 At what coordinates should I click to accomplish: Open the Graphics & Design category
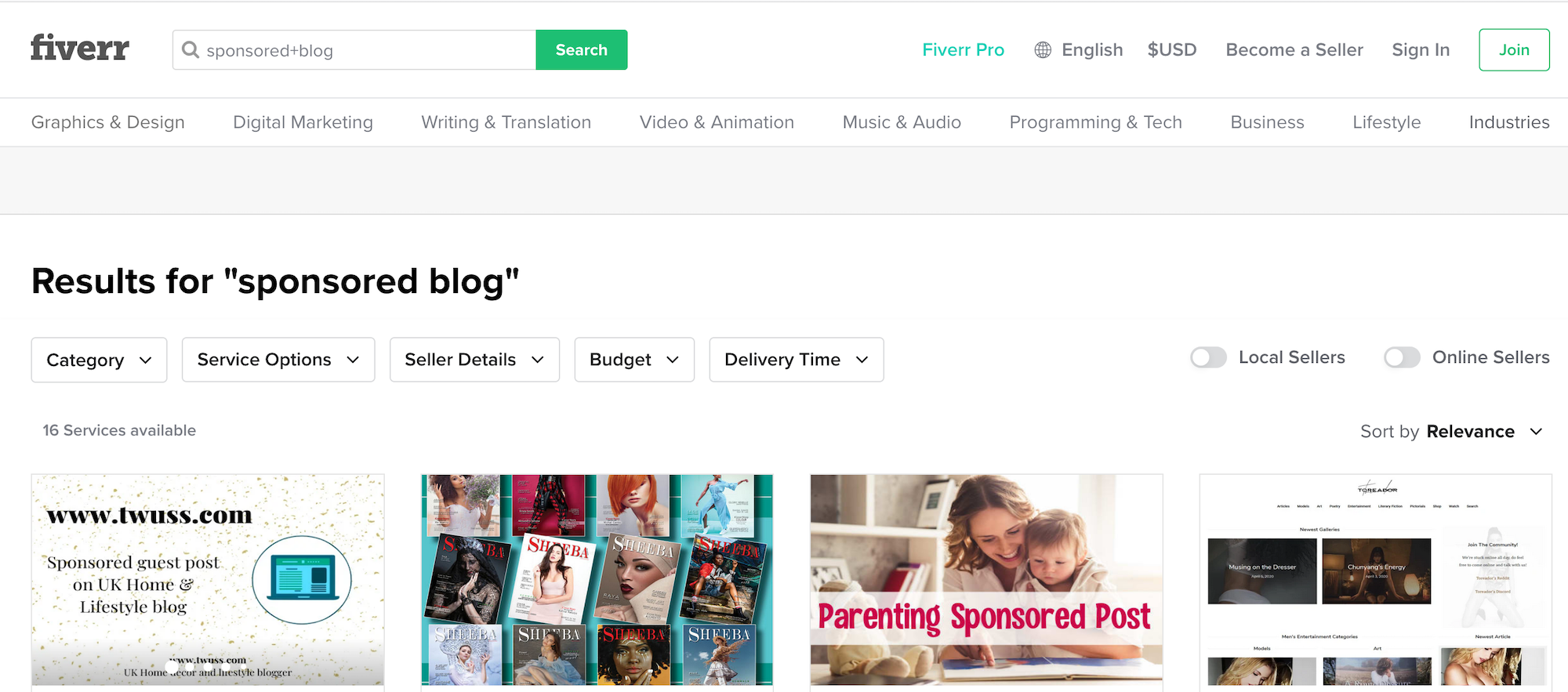108,122
